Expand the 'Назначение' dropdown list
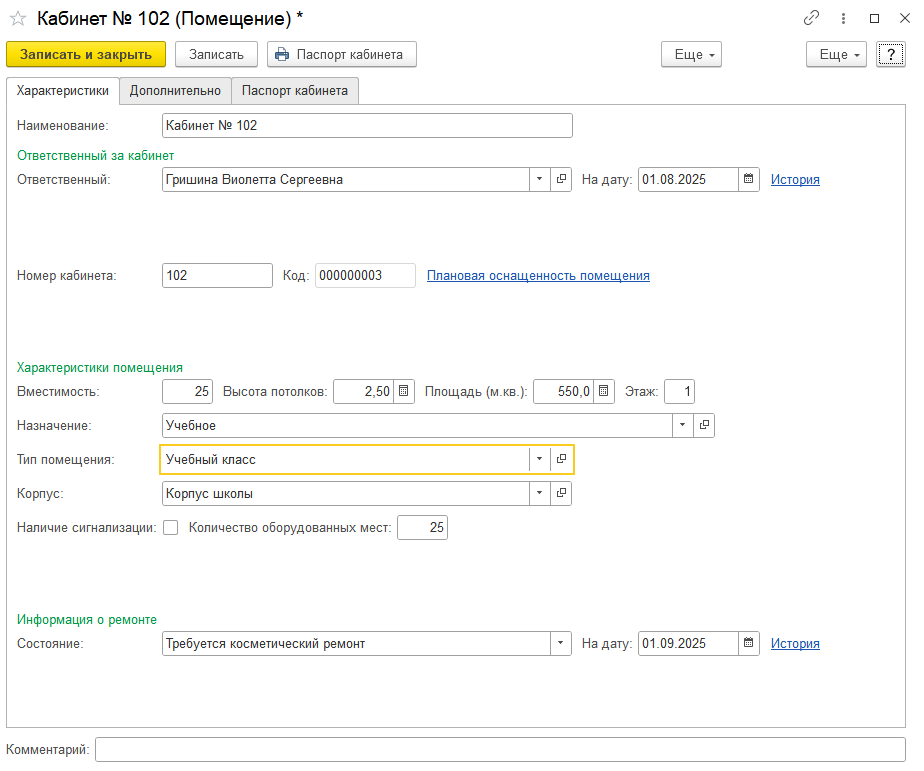Image resolution: width=924 pixels, height=771 pixels. coord(683,426)
